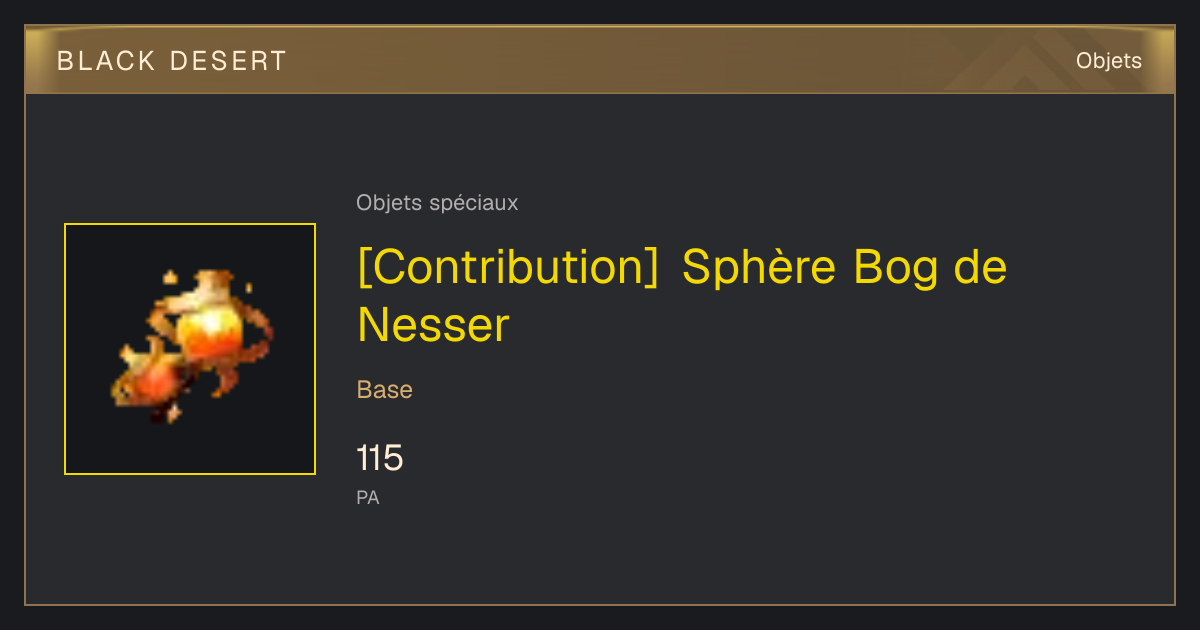Click the PA stat label
Screen dimensions: 1200x630
click(368, 497)
